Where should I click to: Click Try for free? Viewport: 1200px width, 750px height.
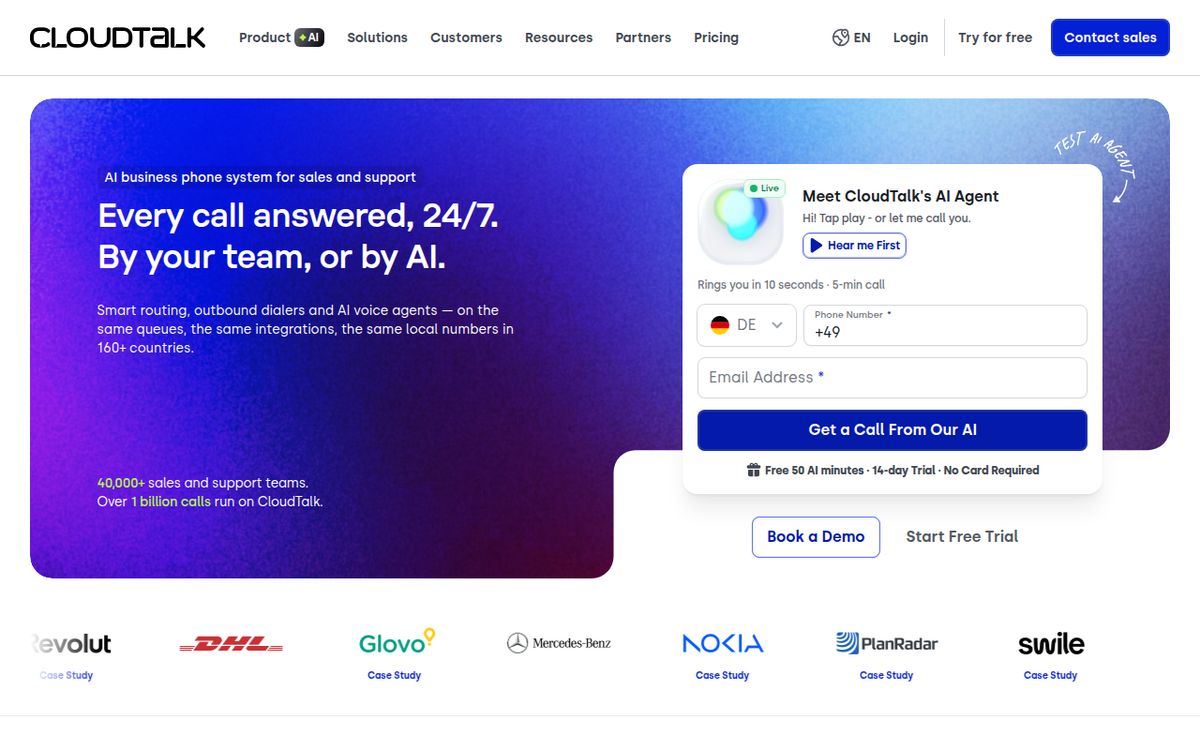pyautogui.click(x=995, y=37)
